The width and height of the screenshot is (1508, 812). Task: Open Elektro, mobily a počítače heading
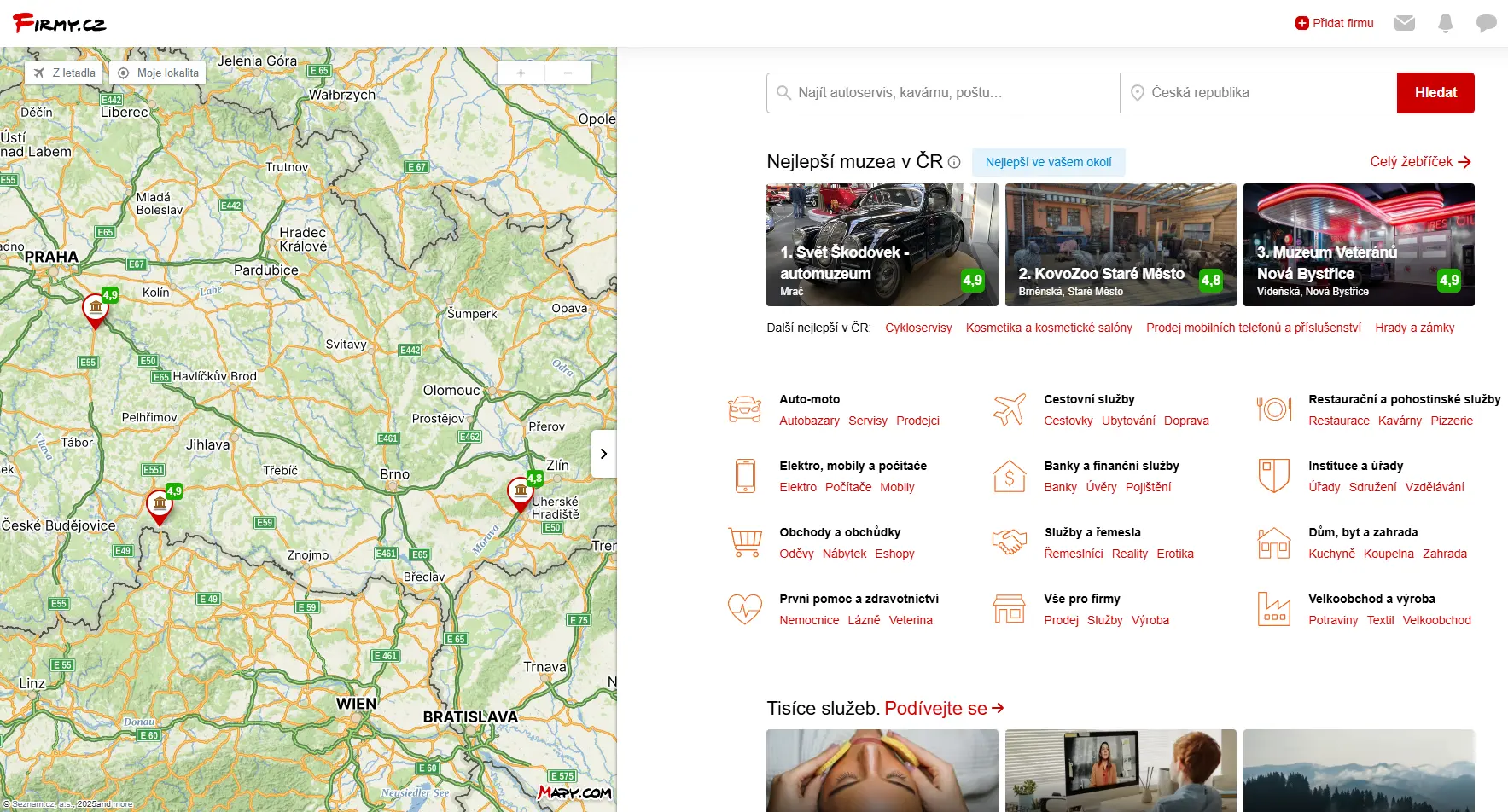pos(853,466)
